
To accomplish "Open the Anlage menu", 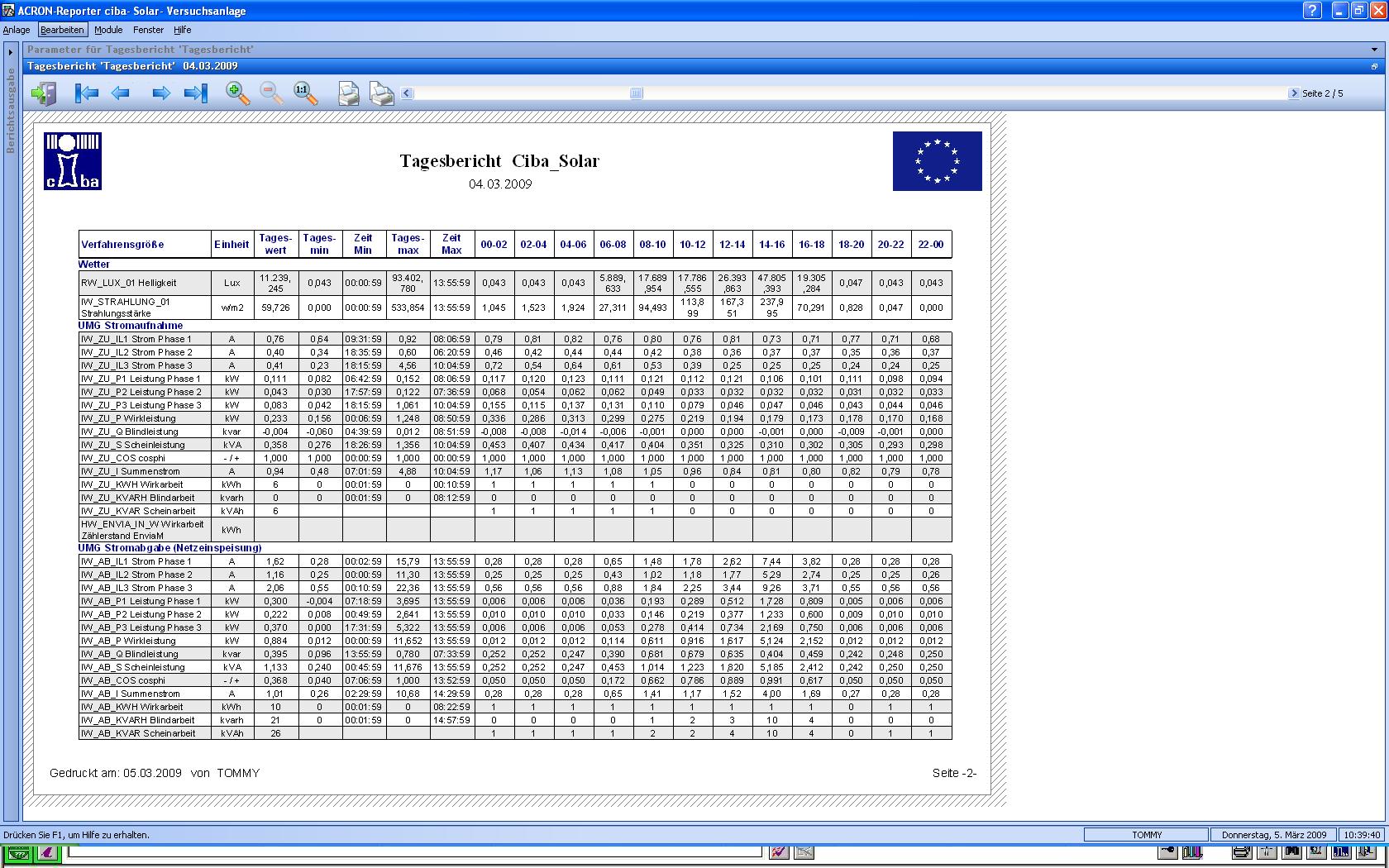I will point(17,30).
